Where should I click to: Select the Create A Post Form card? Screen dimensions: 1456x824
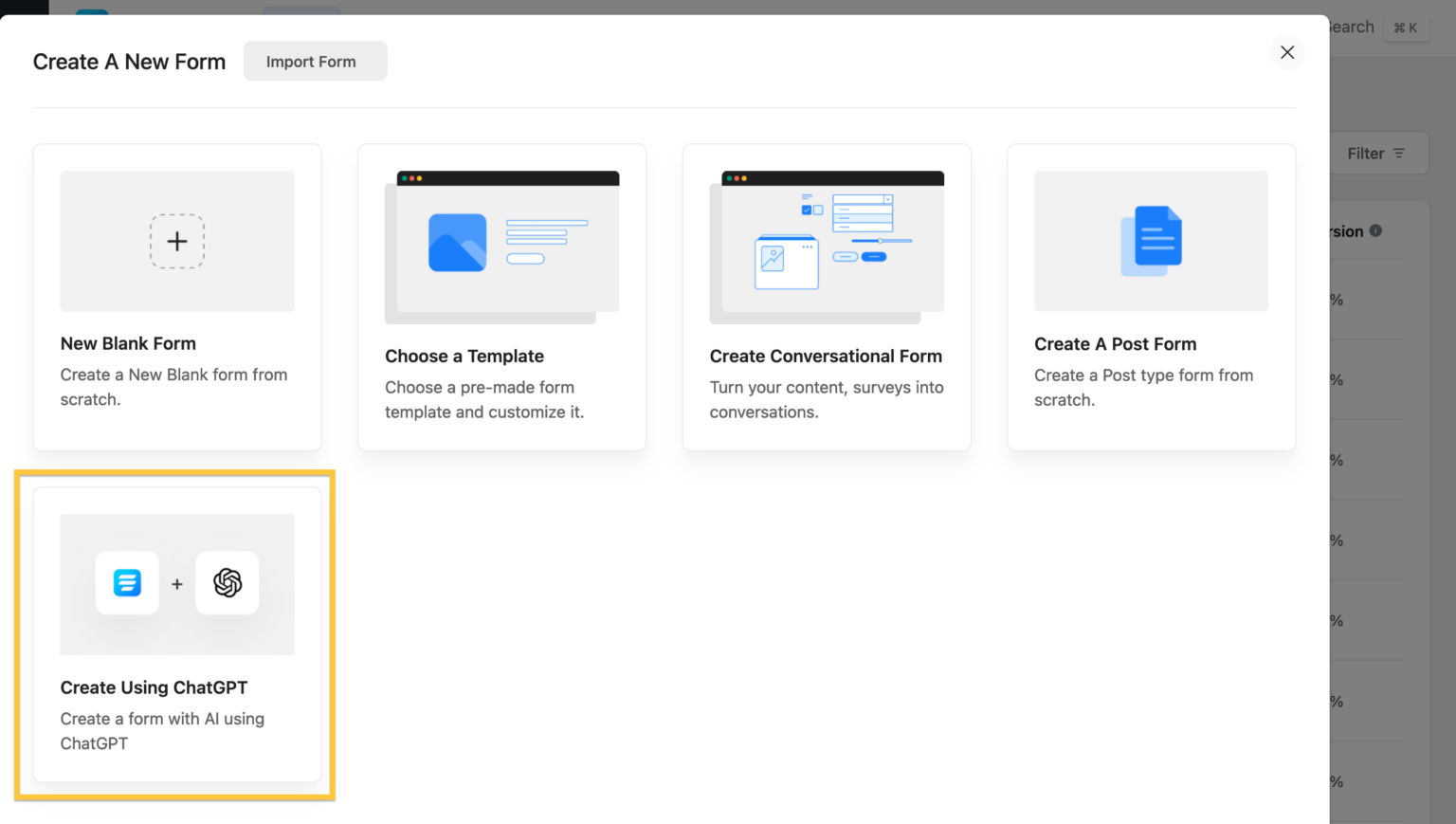pos(1151,297)
